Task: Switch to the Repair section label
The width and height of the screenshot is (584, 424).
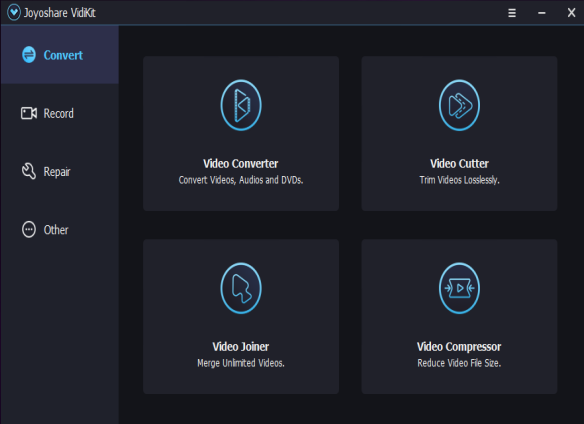Action: point(57,172)
